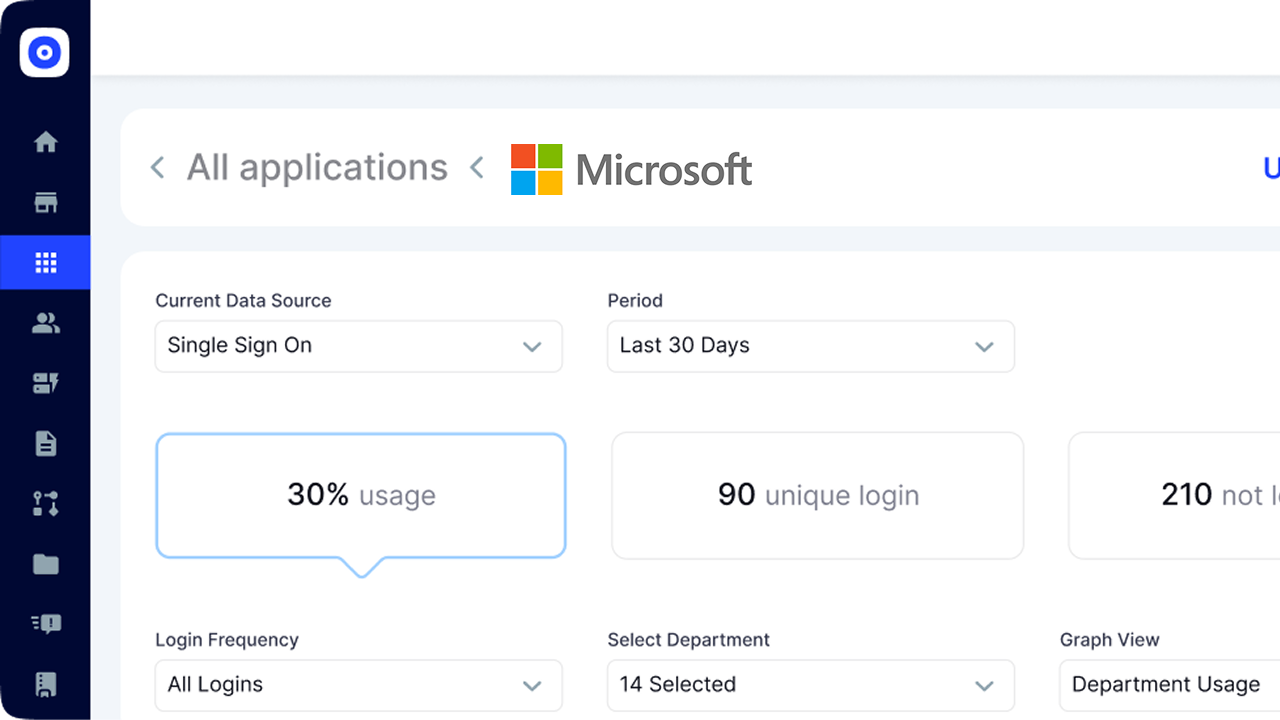1280x720 pixels.
Task: Click the blue link at the top right
Action: (1270, 168)
